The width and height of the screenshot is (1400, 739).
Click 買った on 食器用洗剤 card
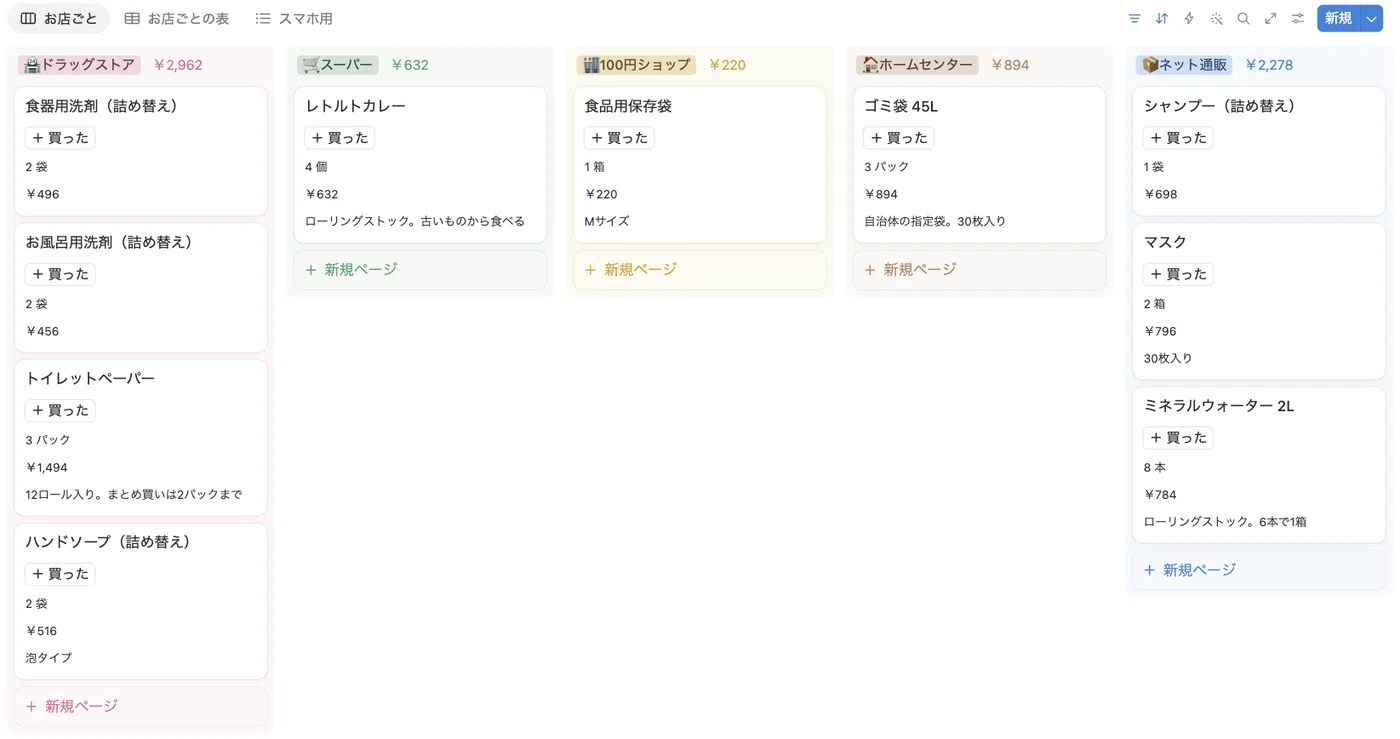point(60,138)
